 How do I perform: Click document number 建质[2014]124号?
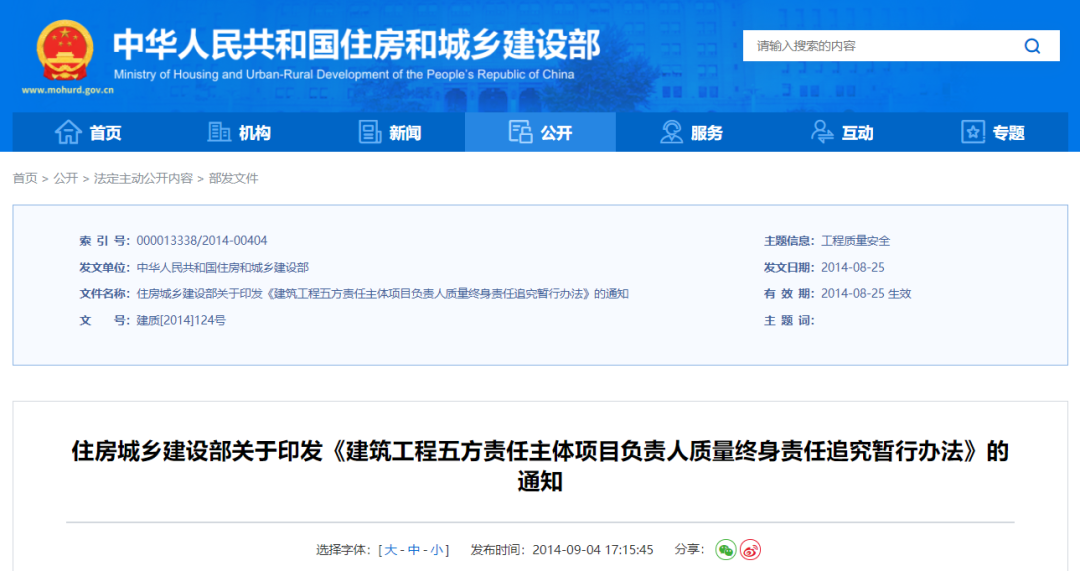click(x=181, y=320)
